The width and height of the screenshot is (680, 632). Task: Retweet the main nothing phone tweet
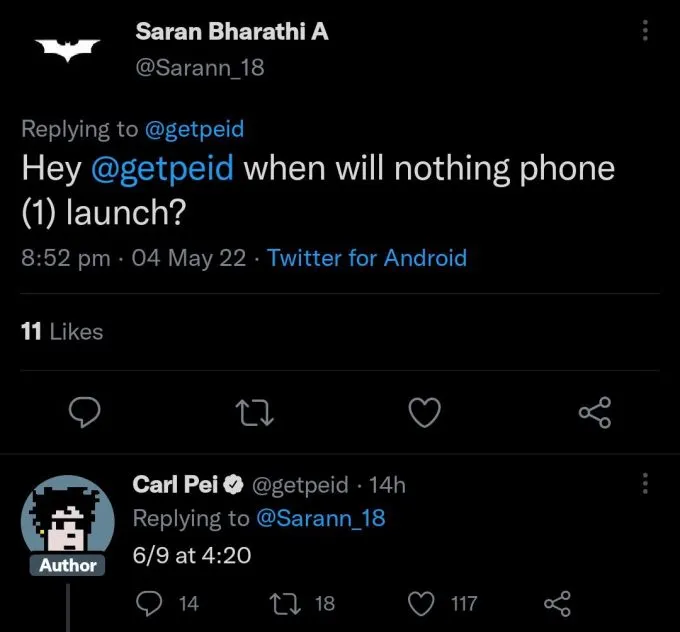255,411
